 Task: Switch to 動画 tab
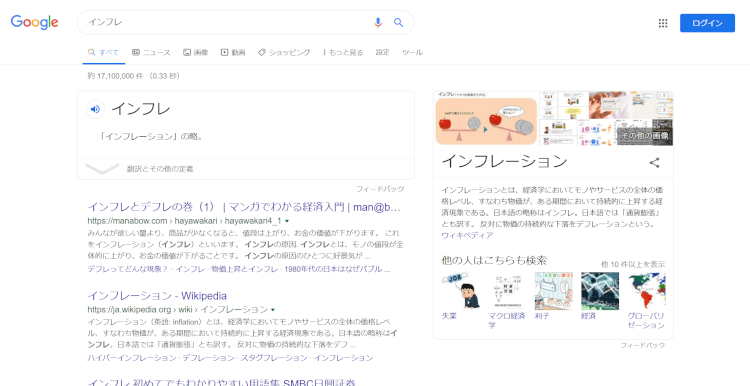pos(233,53)
